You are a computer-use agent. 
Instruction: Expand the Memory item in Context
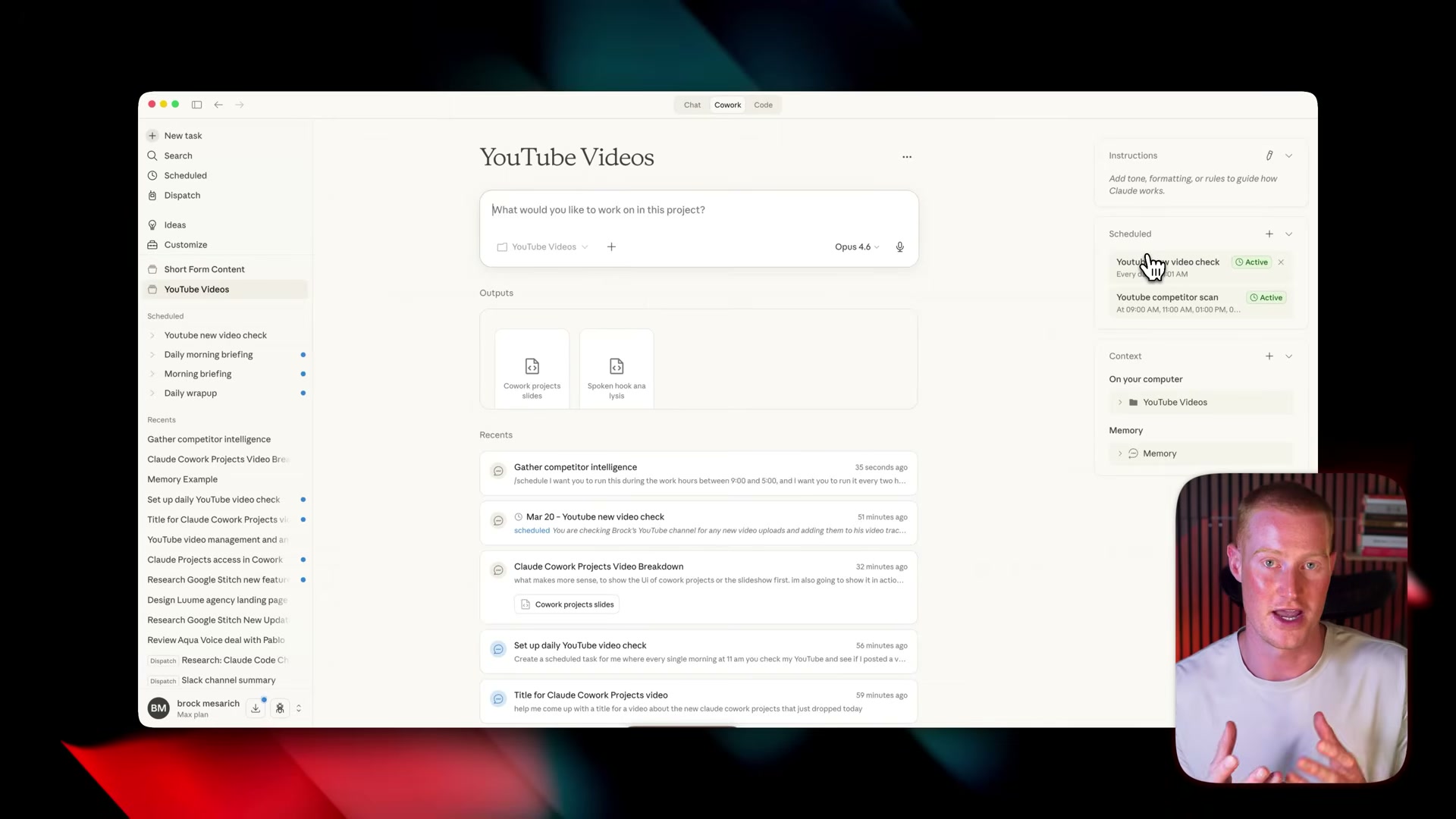click(x=1120, y=453)
